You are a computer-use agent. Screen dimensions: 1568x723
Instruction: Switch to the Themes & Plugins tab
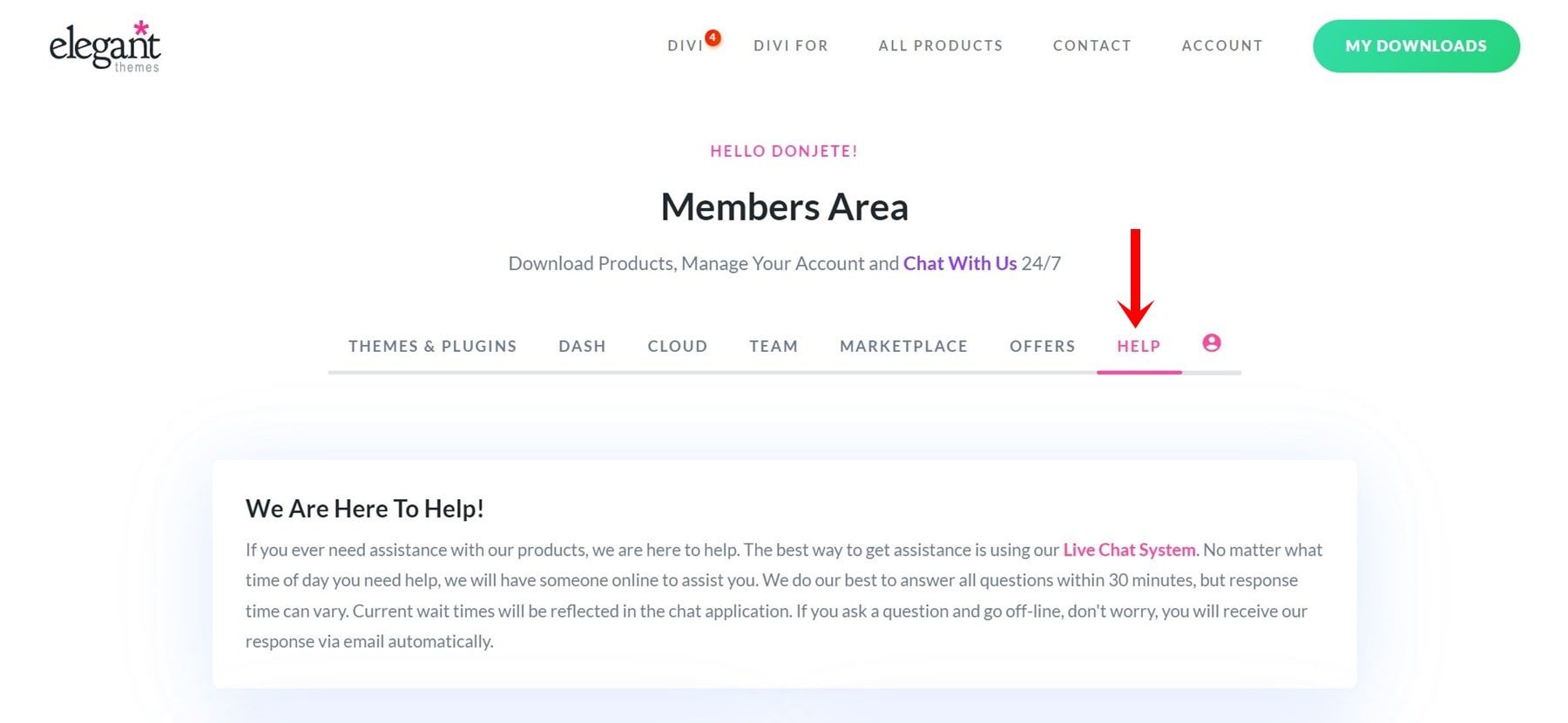(432, 347)
